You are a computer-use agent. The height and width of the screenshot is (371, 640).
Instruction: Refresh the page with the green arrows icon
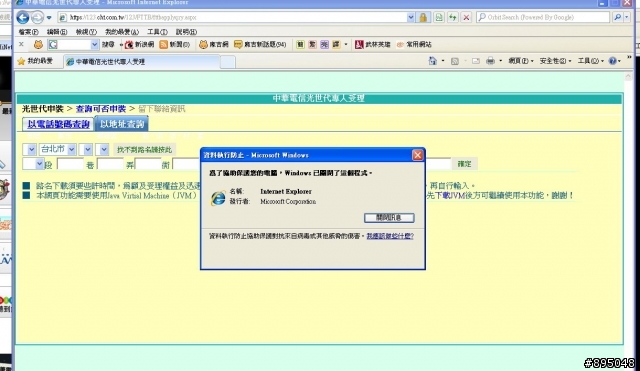[453, 17]
